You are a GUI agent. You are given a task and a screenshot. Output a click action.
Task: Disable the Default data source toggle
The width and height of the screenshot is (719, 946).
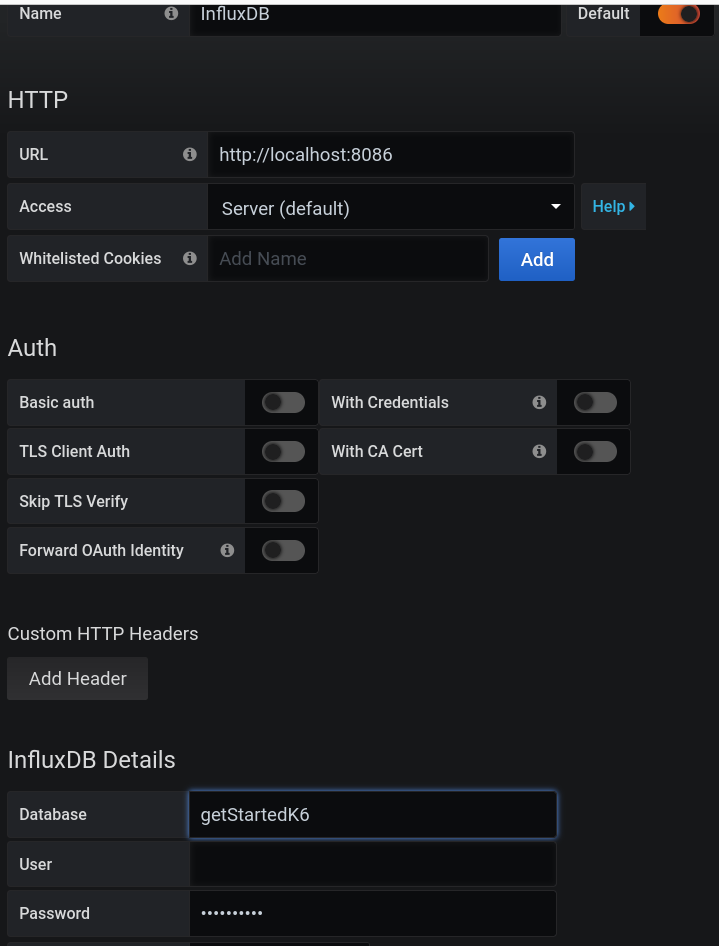point(678,14)
